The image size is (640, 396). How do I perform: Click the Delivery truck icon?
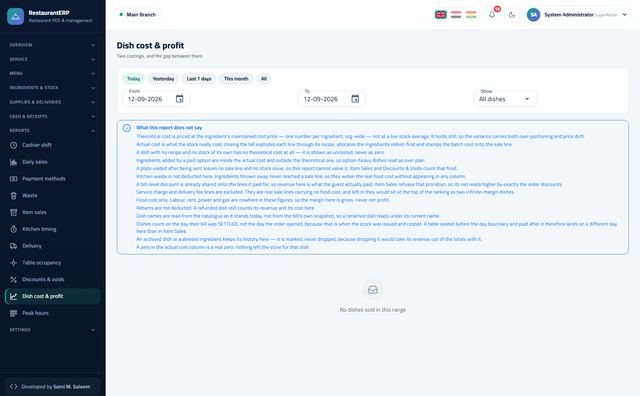tap(13, 246)
